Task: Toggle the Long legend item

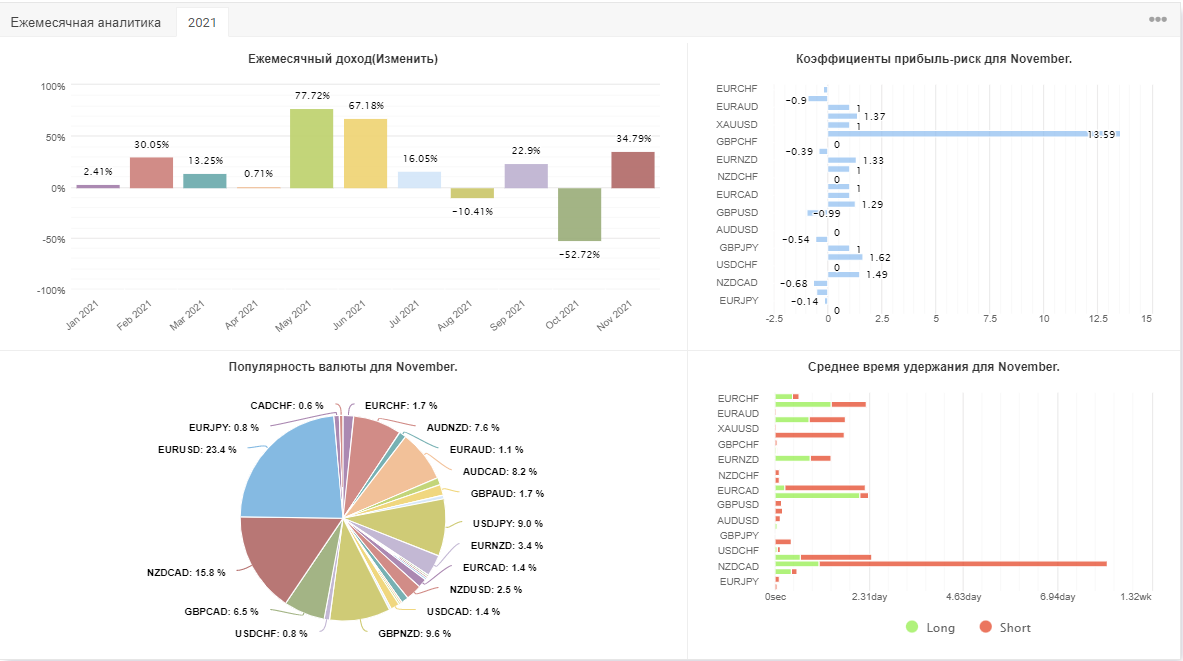Action: (x=930, y=628)
